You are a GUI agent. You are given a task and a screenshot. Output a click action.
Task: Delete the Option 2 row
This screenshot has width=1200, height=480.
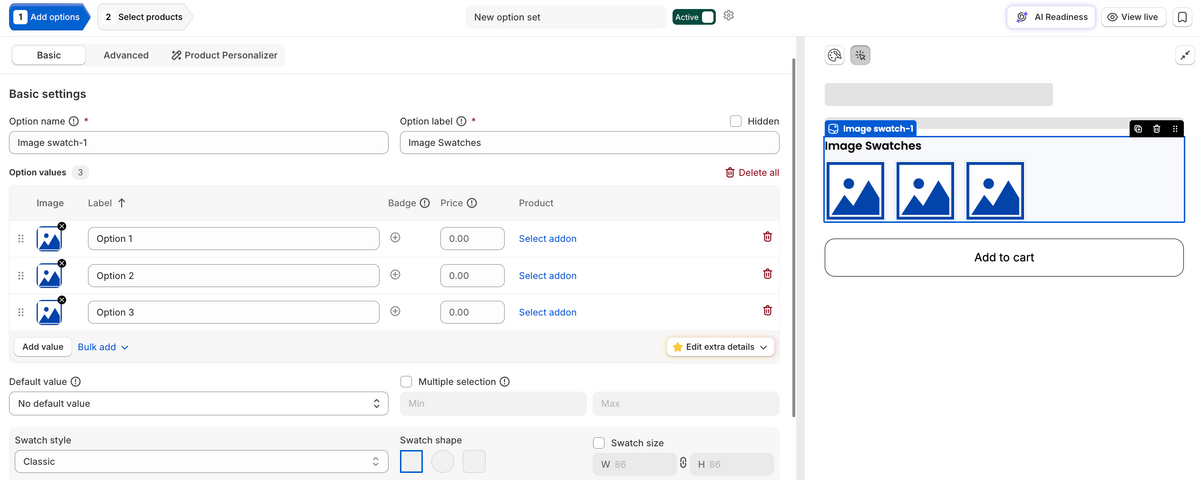767,274
